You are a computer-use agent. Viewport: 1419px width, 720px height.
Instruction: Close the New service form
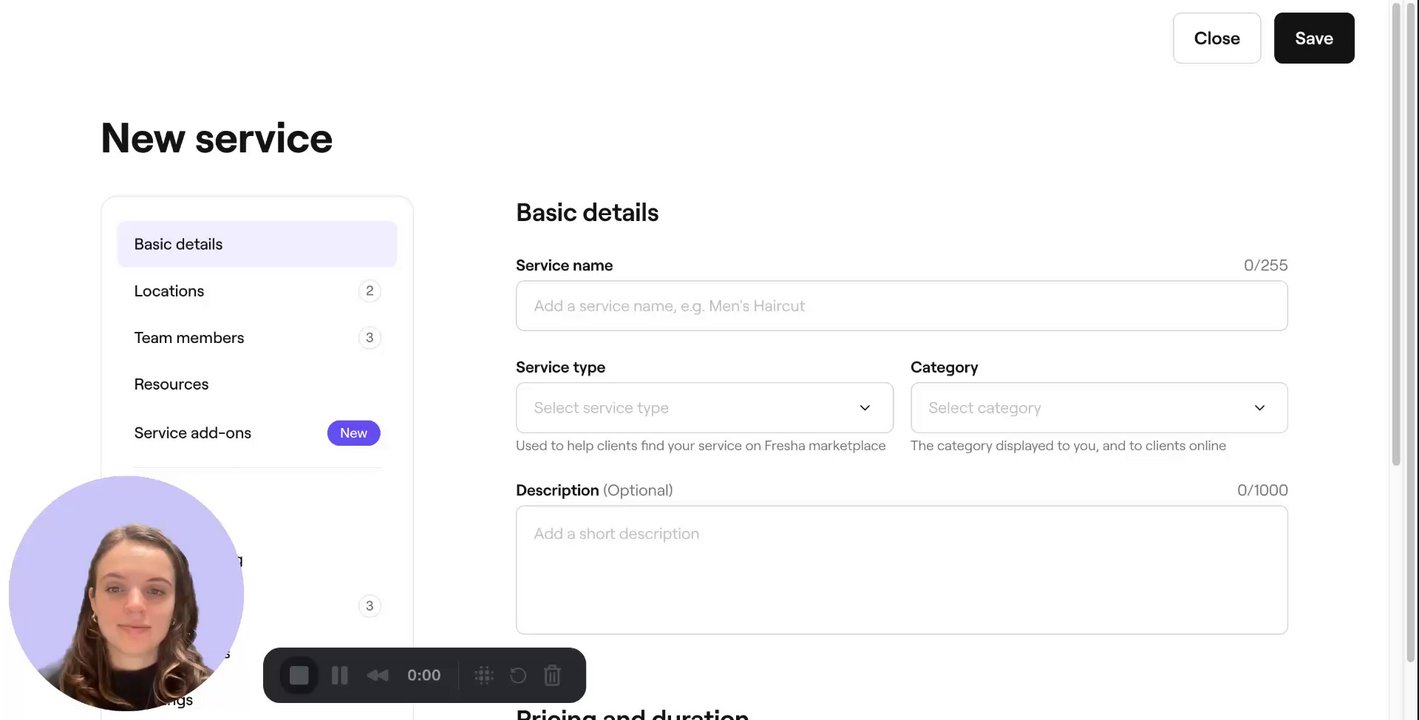[x=1216, y=38]
